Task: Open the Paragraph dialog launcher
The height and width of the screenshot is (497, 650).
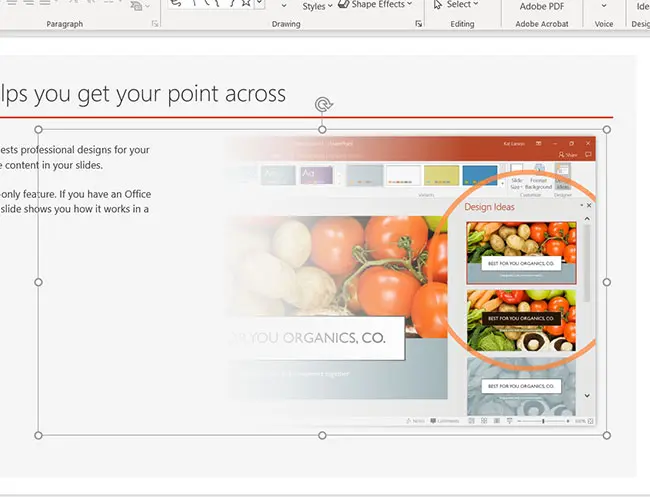Action: coord(154,23)
